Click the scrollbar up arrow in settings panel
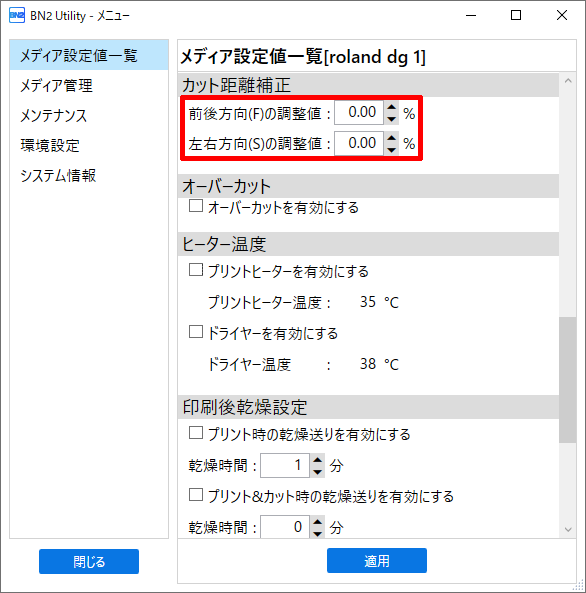Viewport: 586px width, 593px height. [x=568, y=81]
